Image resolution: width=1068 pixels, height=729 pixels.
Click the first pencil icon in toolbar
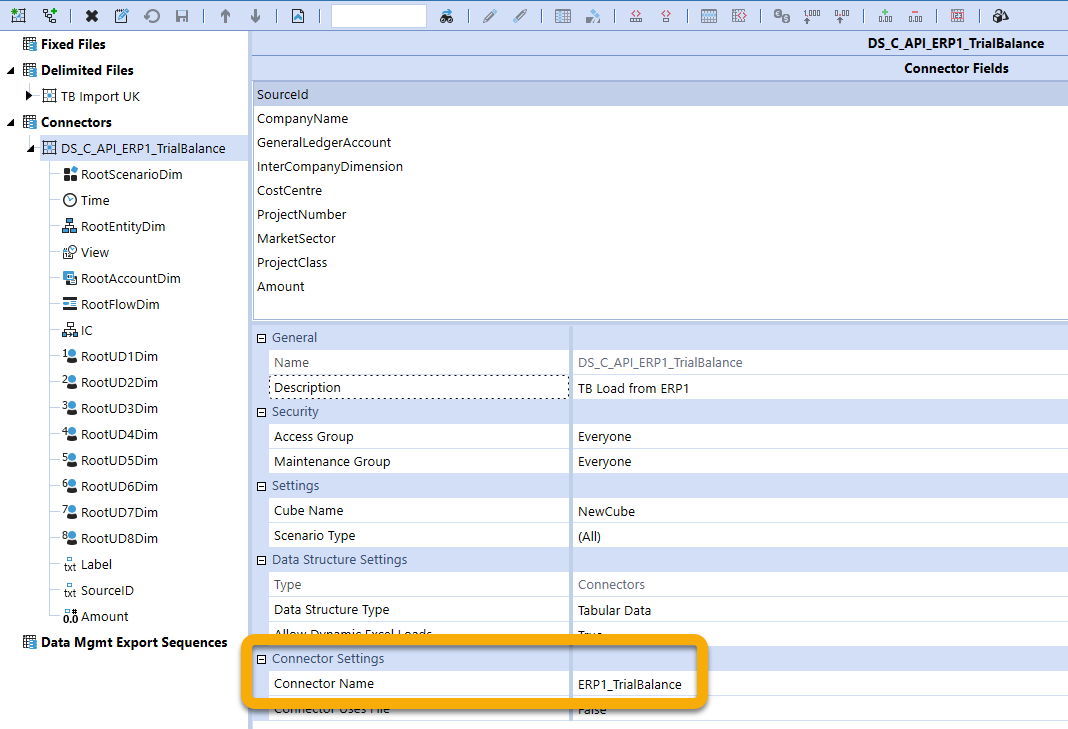[x=489, y=16]
